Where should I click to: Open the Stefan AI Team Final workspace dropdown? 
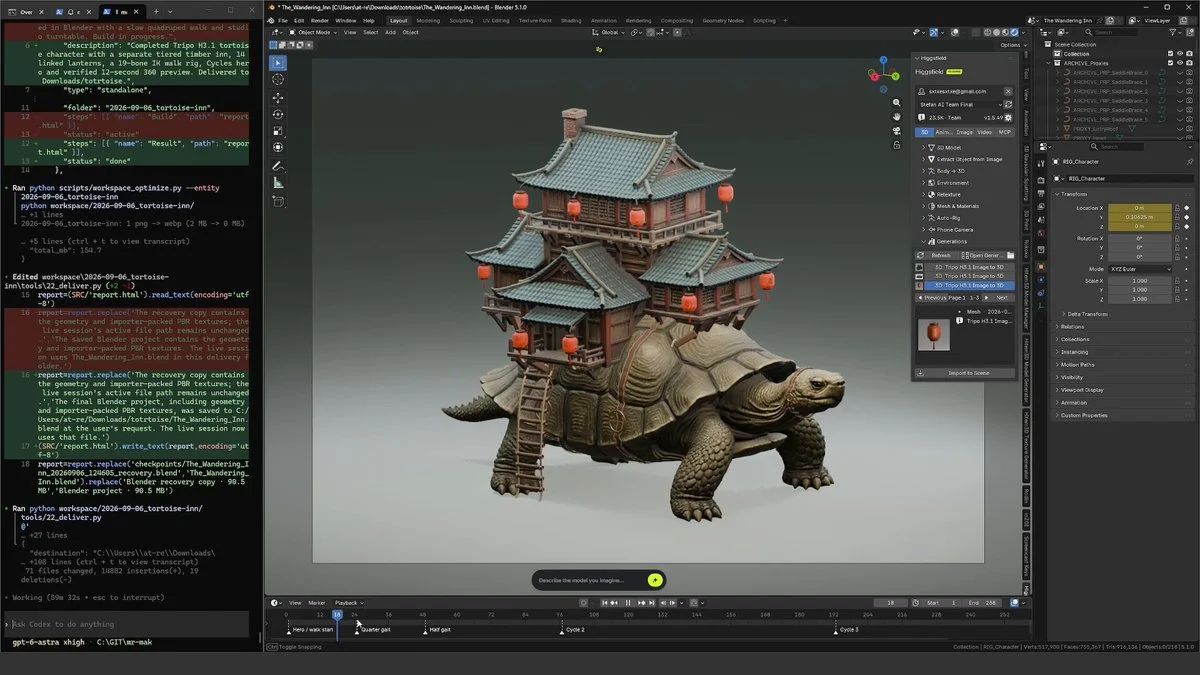(x=960, y=104)
